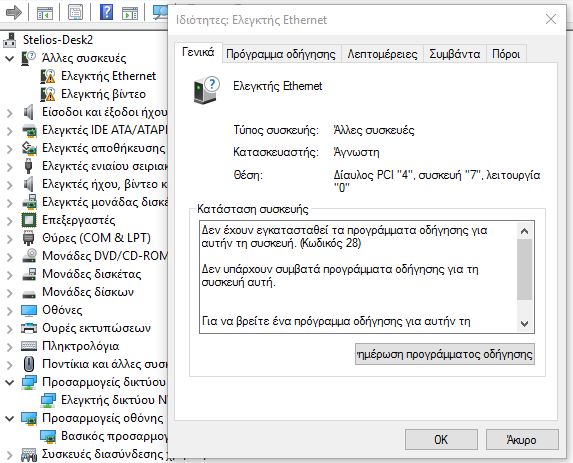Open the Λεπτομέρειες tab
Image resolution: width=573 pixels, height=463 pixels.
point(382,54)
